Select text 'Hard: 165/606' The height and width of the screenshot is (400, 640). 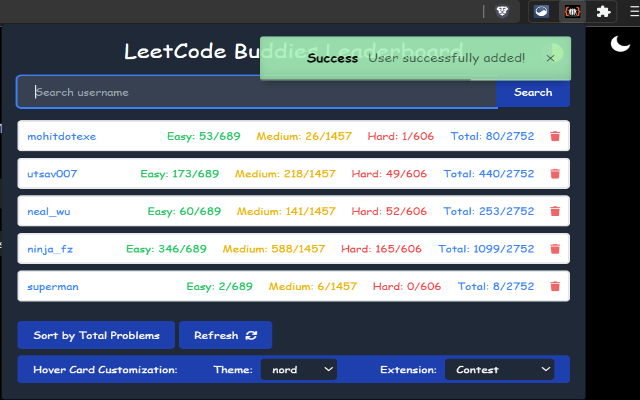(x=381, y=249)
